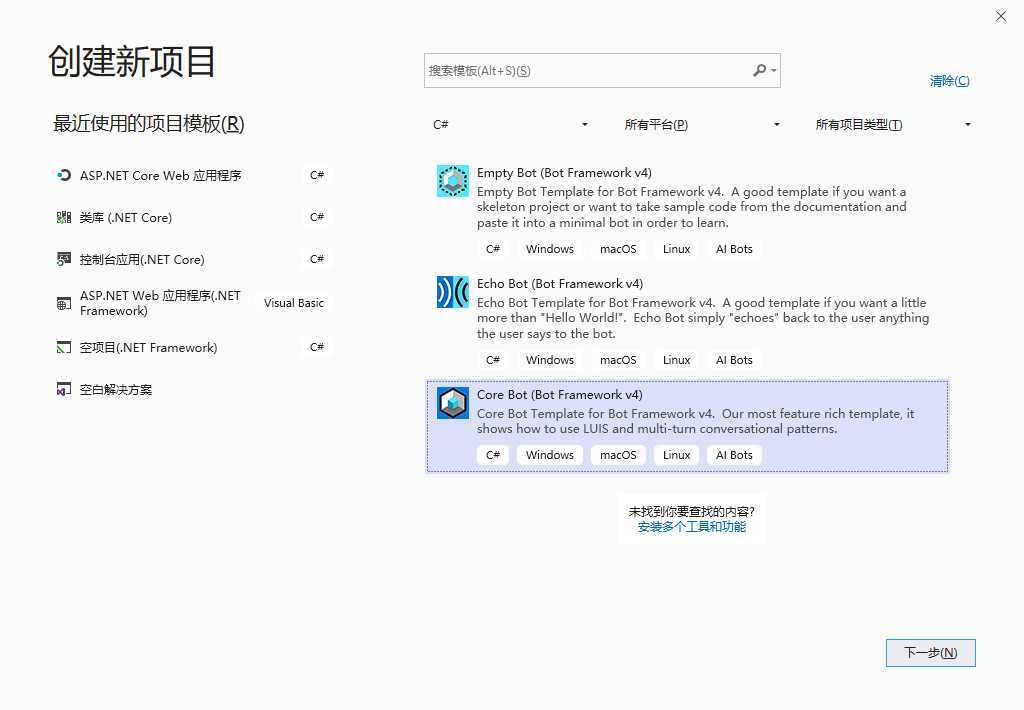Image resolution: width=1024 pixels, height=710 pixels.
Task: Click the ASP.NET Web 应用程序(.NET Framework) icon
Action: (x=63, y=303)
